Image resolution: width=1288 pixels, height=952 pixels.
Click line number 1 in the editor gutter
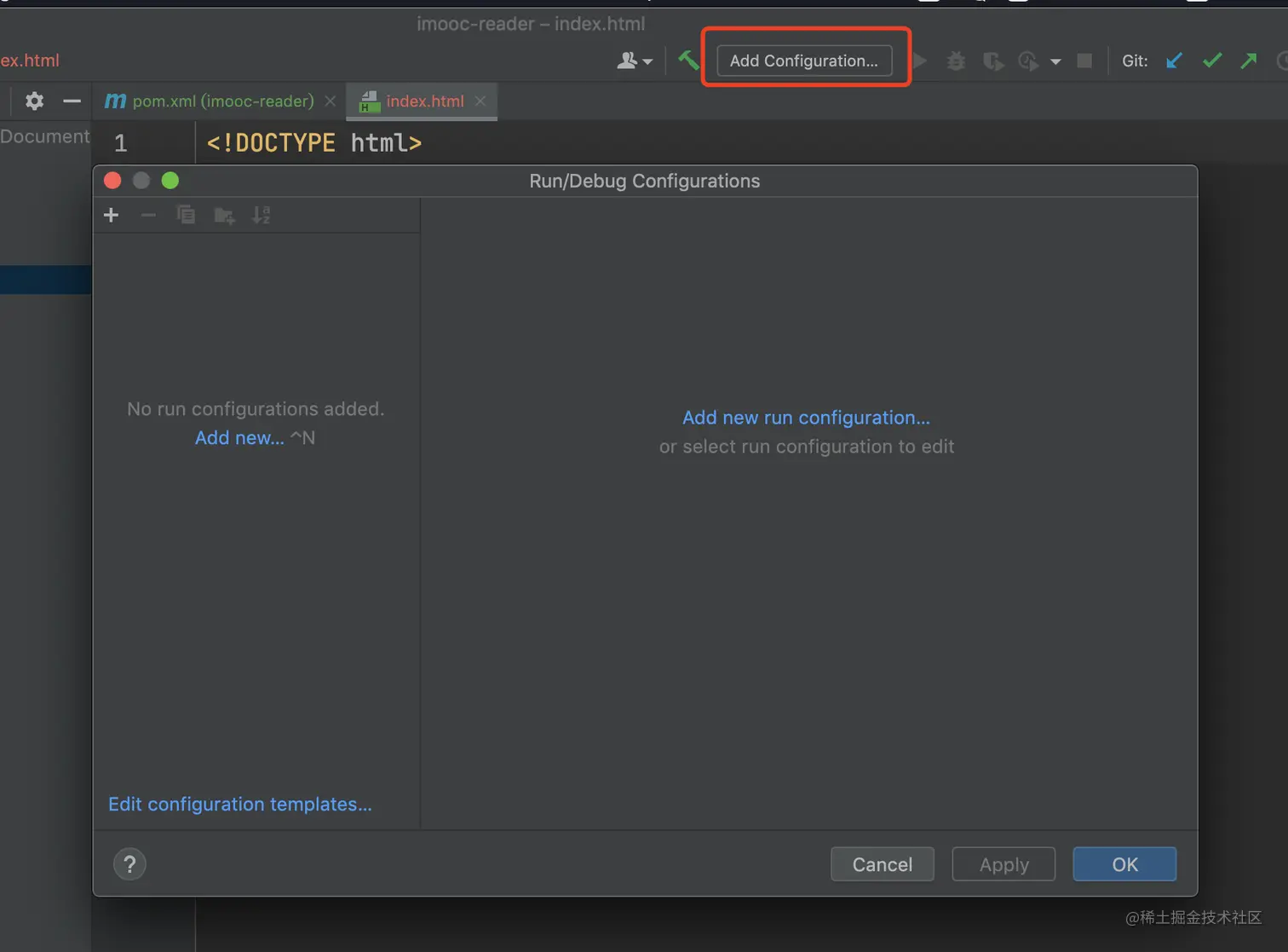click(121, 143)
